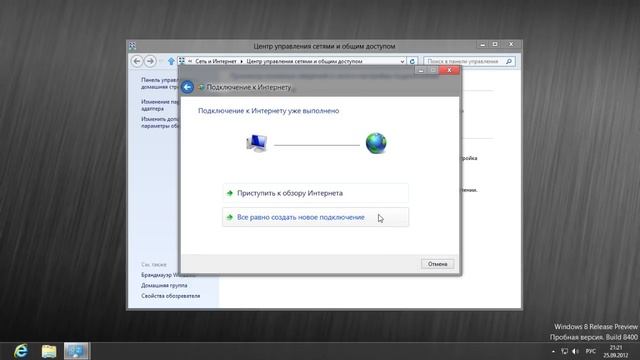This screenshot has height=360, width=640.
Task: Focus the 'Поиск в панели управления' field
Action: pyautogui.click(x=469, y=61)
